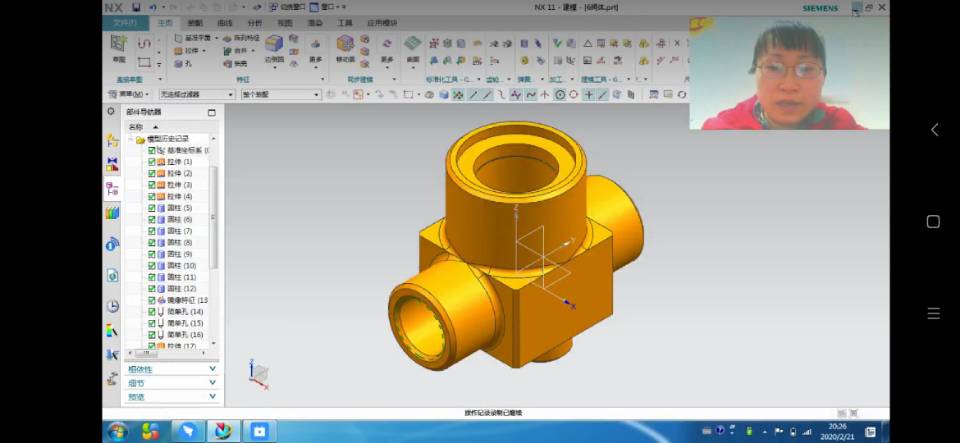Click the Sketch (草图) tool icon
960x443 pixels.
119,46
